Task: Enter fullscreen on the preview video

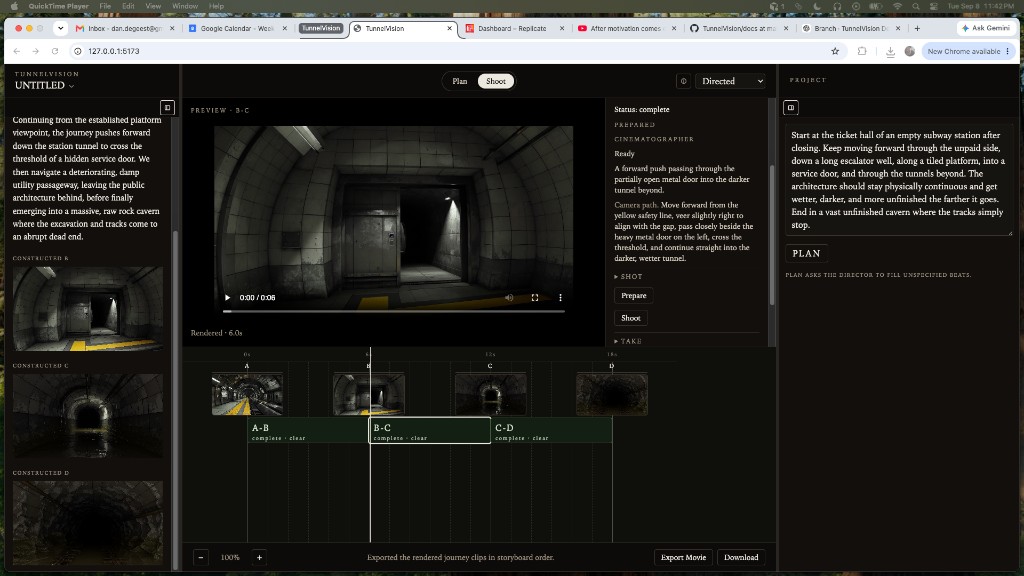Action: coord(535,298)
